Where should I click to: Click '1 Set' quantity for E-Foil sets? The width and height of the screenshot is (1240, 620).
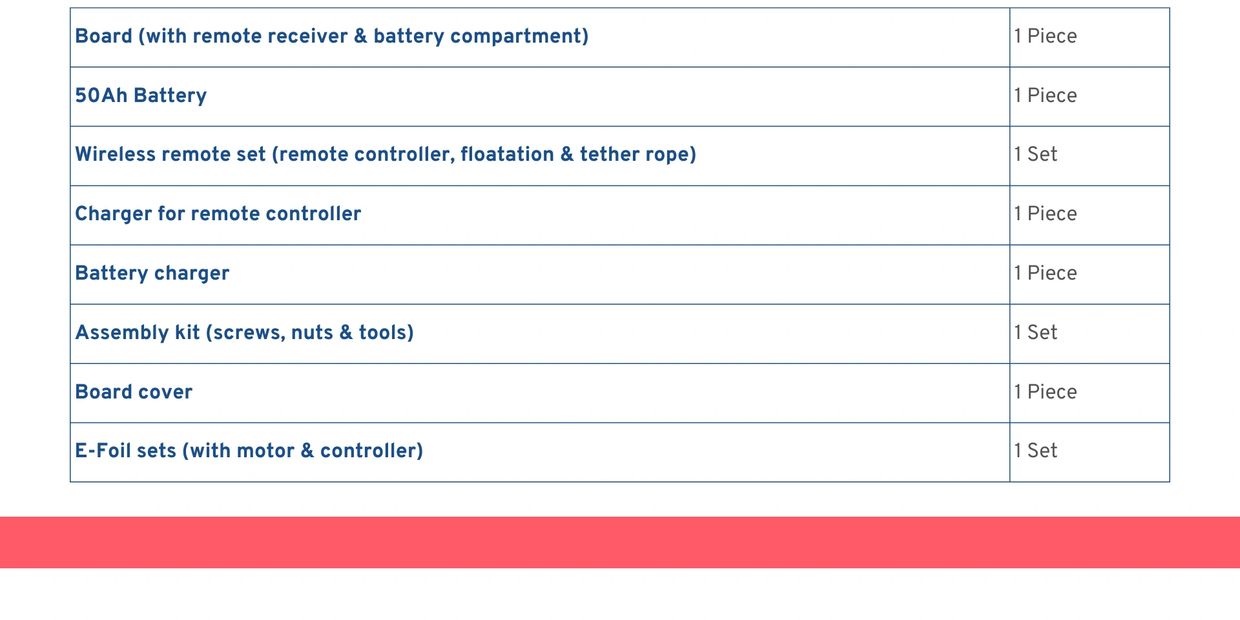[x=1035, y=451]
